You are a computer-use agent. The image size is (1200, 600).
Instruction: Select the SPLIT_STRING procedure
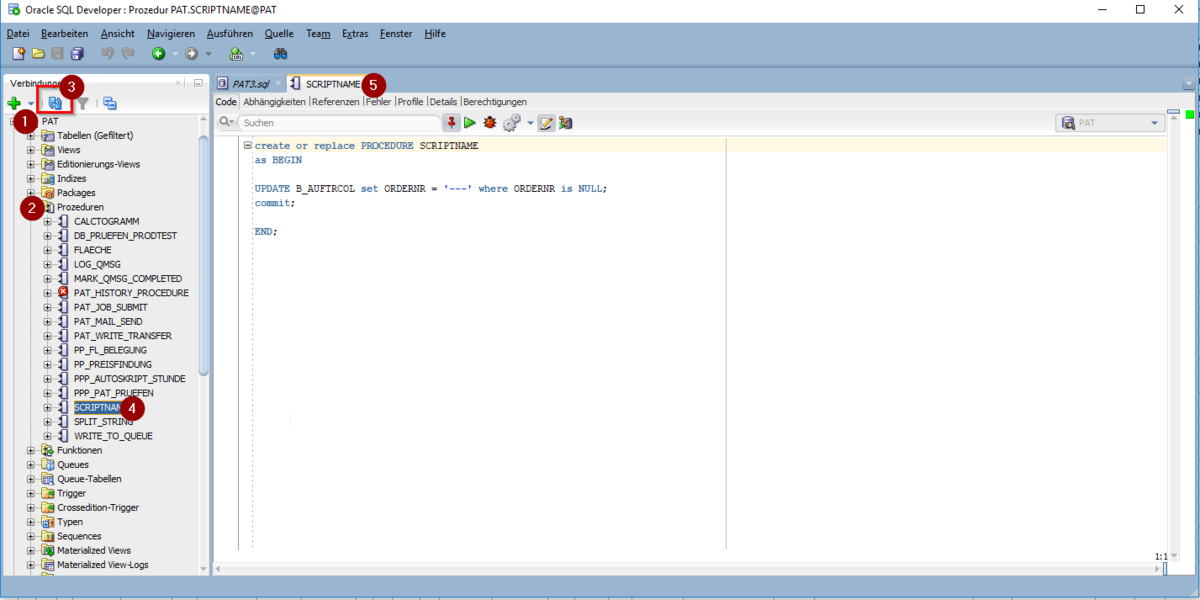point(105,421)
